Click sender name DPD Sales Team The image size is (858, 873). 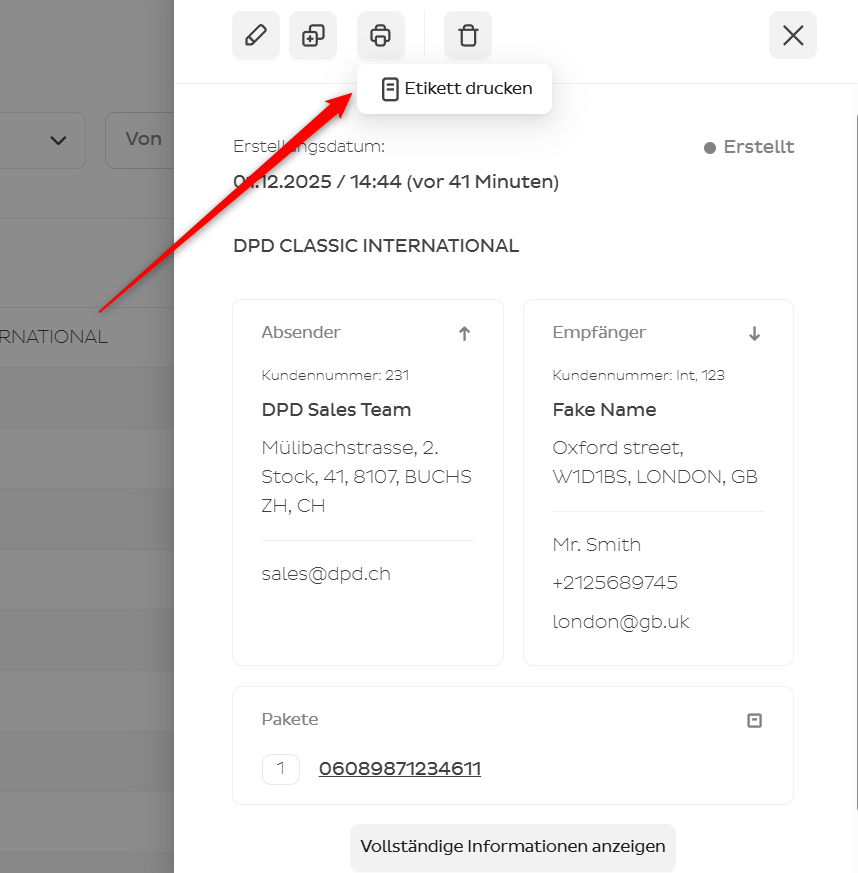(336, 410)
